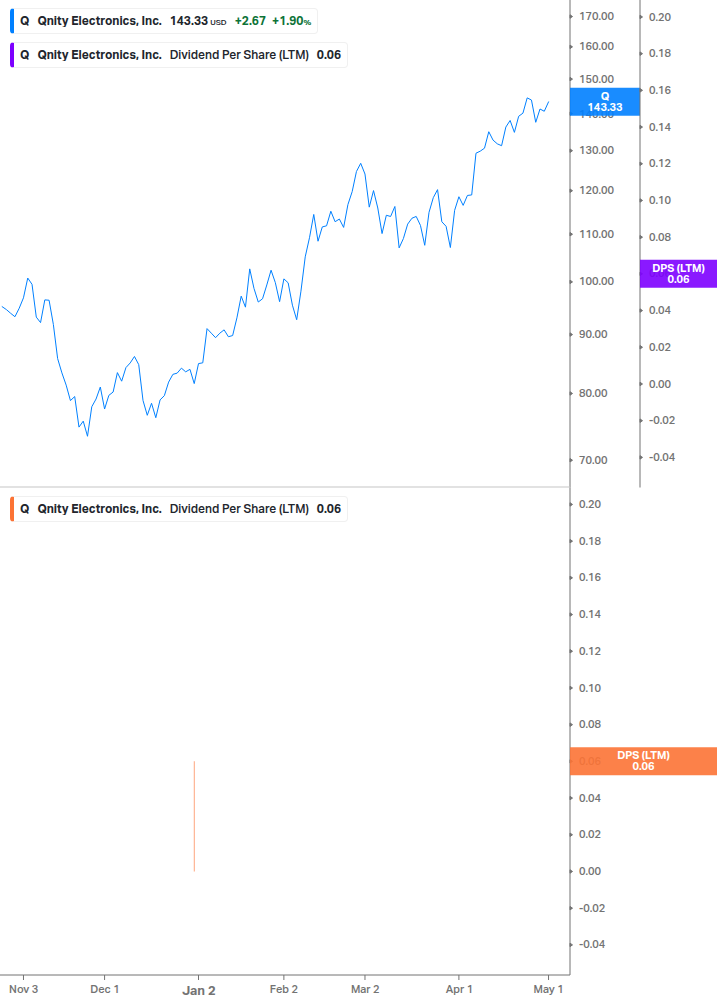This screenshot has height=1005, width=717.
Task: Click the orange dividend bar near Jan 2
Action: (194, 816)
